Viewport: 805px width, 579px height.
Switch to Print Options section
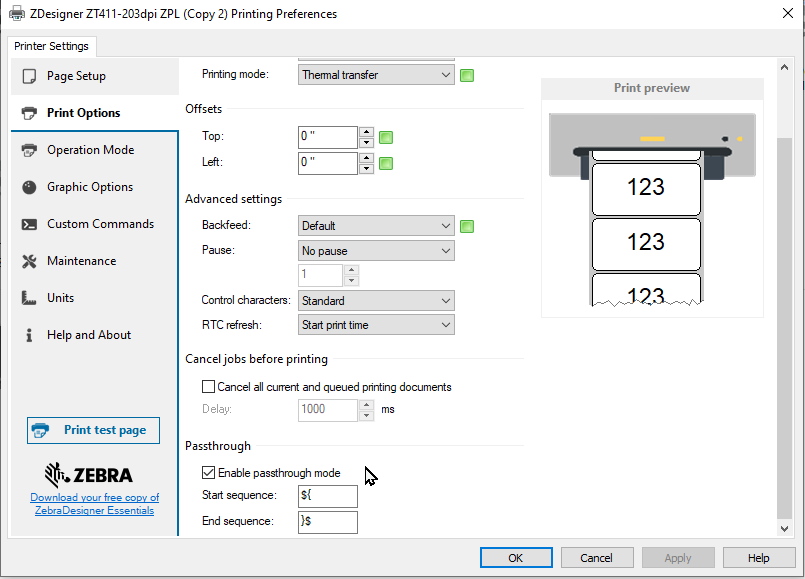click(x=83, y=113)
